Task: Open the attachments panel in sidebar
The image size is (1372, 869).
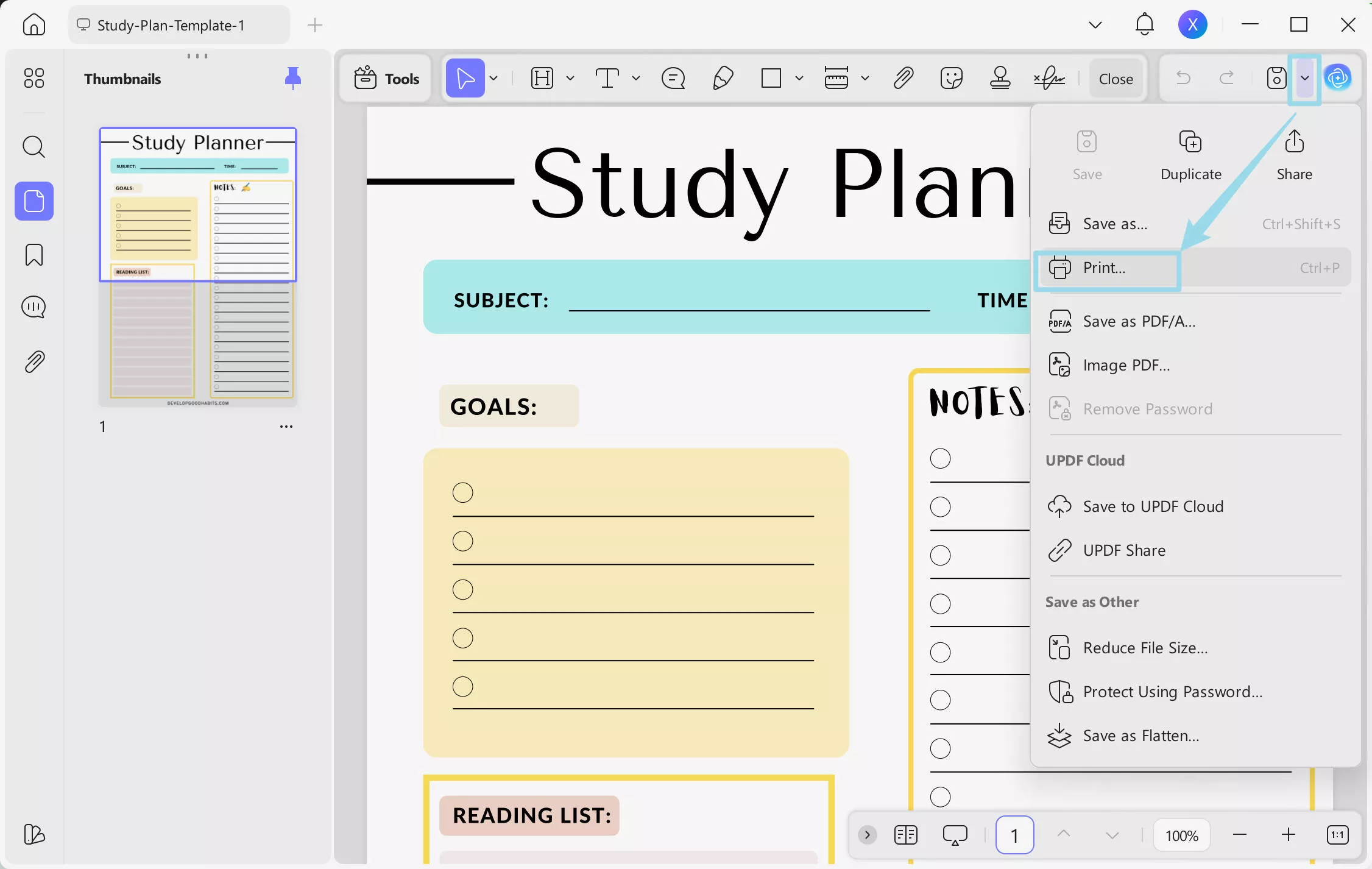Action: [34, 361]
